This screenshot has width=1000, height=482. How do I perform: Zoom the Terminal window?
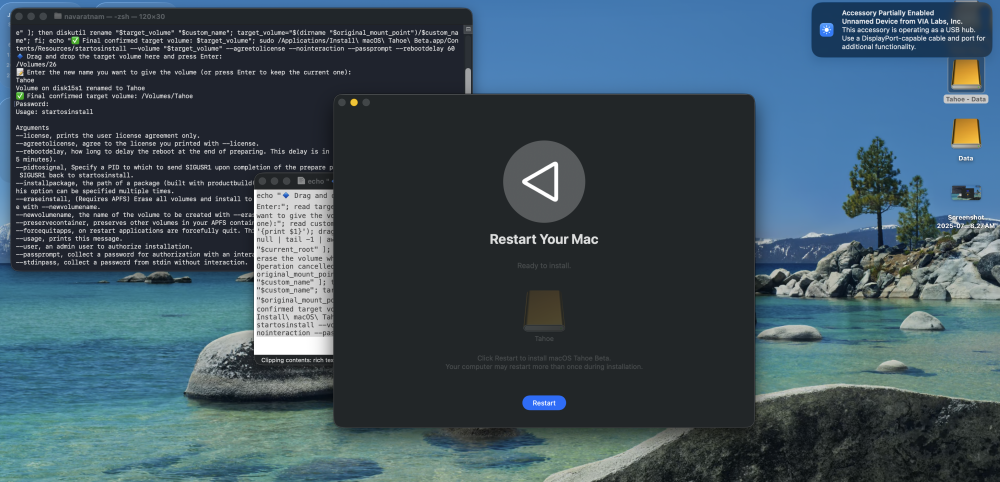pos(43,16)
